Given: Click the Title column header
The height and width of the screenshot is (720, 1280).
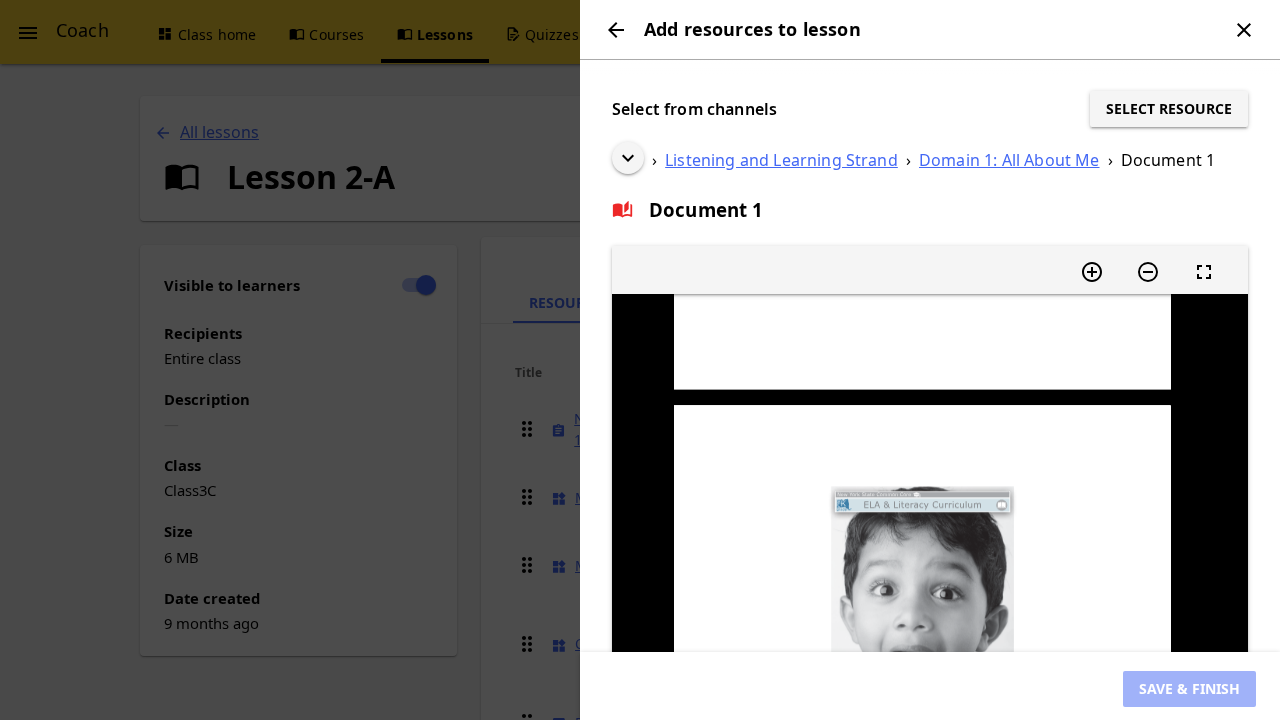Looking at the screenshot, I should pyautogui.click(x=528, y=373).
